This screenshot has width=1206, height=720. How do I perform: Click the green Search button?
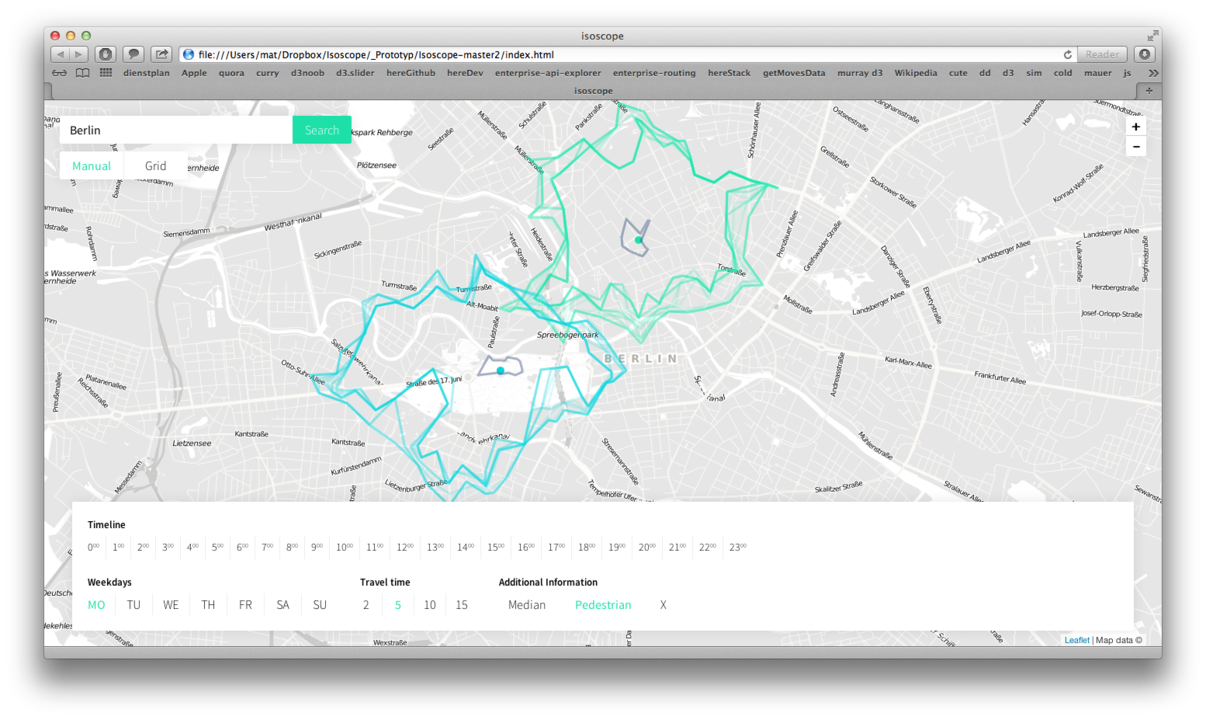tap(322, 130)
